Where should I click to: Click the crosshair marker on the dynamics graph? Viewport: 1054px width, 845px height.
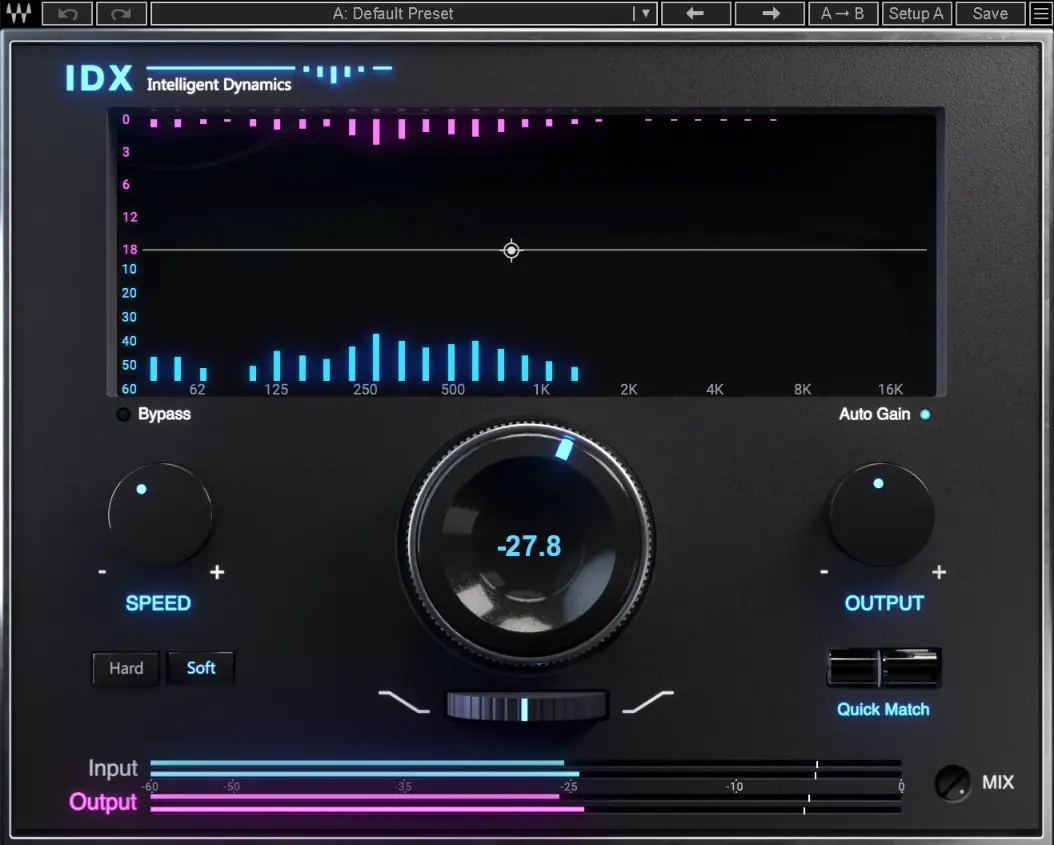[x=511, y=250]
